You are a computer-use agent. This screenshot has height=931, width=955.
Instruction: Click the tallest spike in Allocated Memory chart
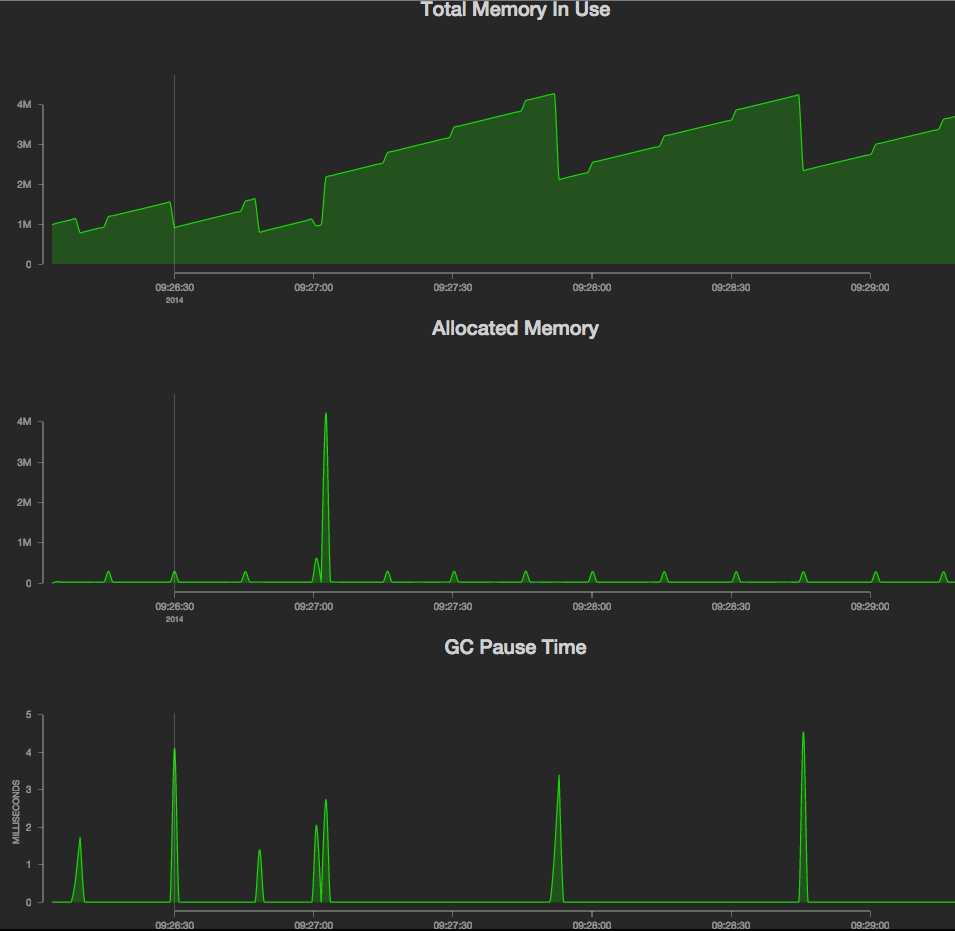pyautogui.click(x=326, y=497)
